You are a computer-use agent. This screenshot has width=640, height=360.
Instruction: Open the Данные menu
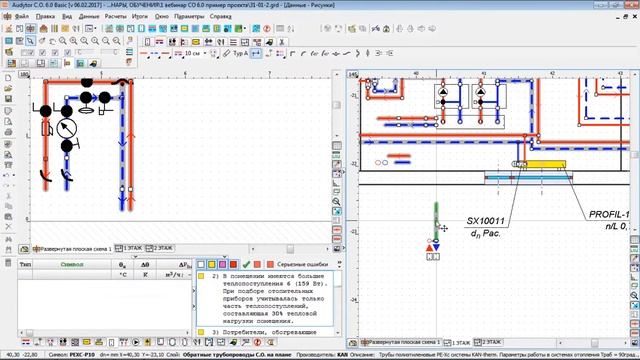[x=89, y=16]
